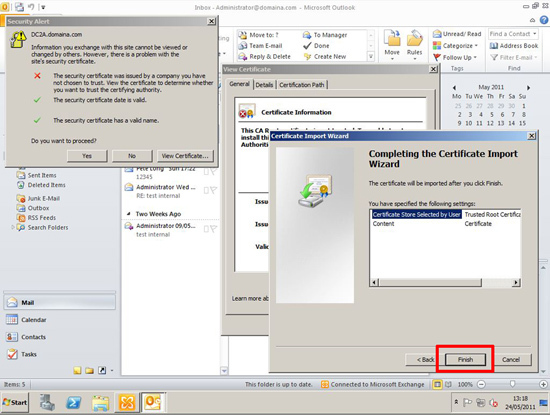Expand Search Folders tree node
This screenshot has width=550, height=415.
pyautogui.click(x=13, y=227)
